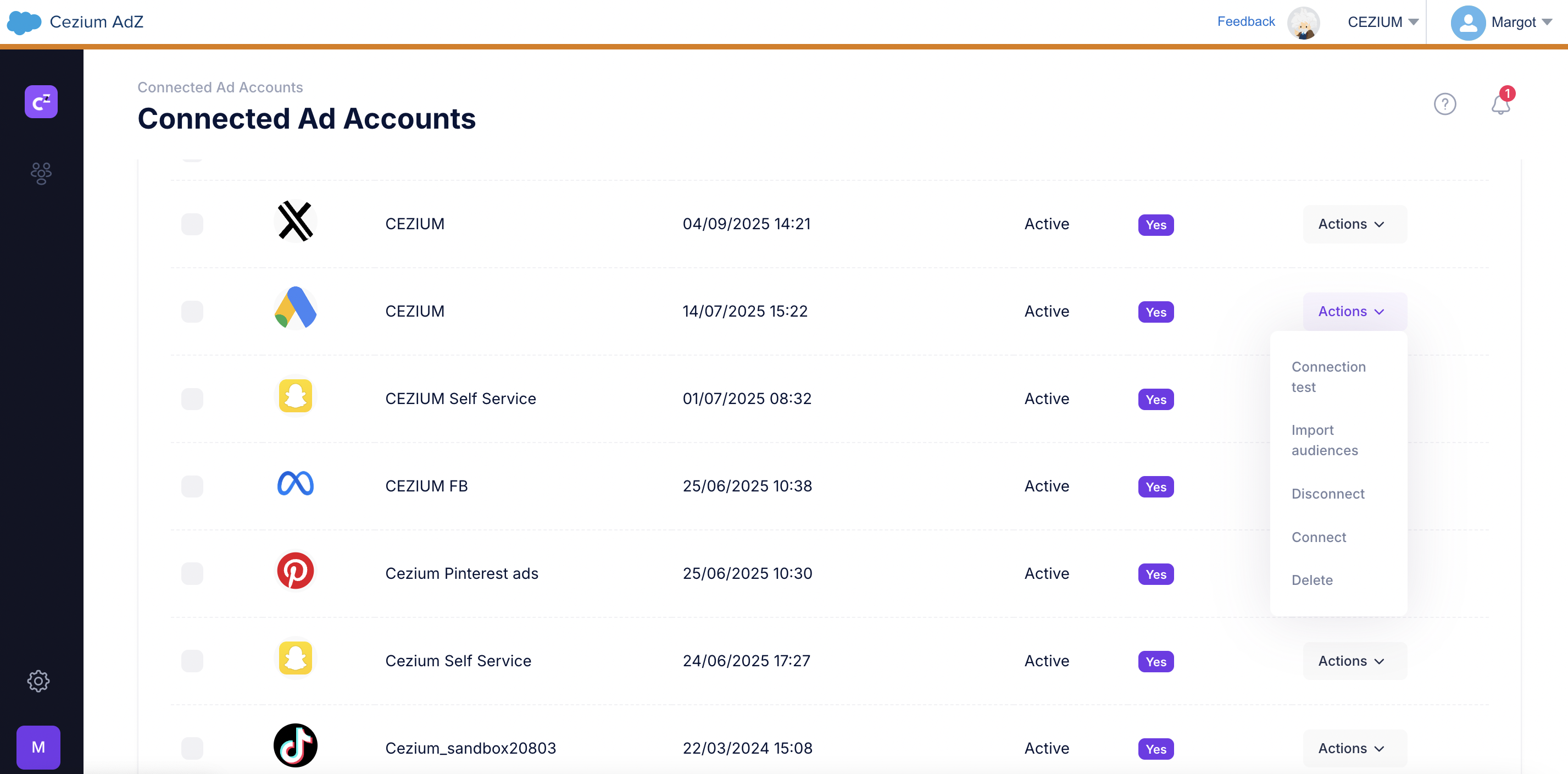Click the Pinterest account logo
The width and height of the screenshot is (1568, 774).
point(295,571)
